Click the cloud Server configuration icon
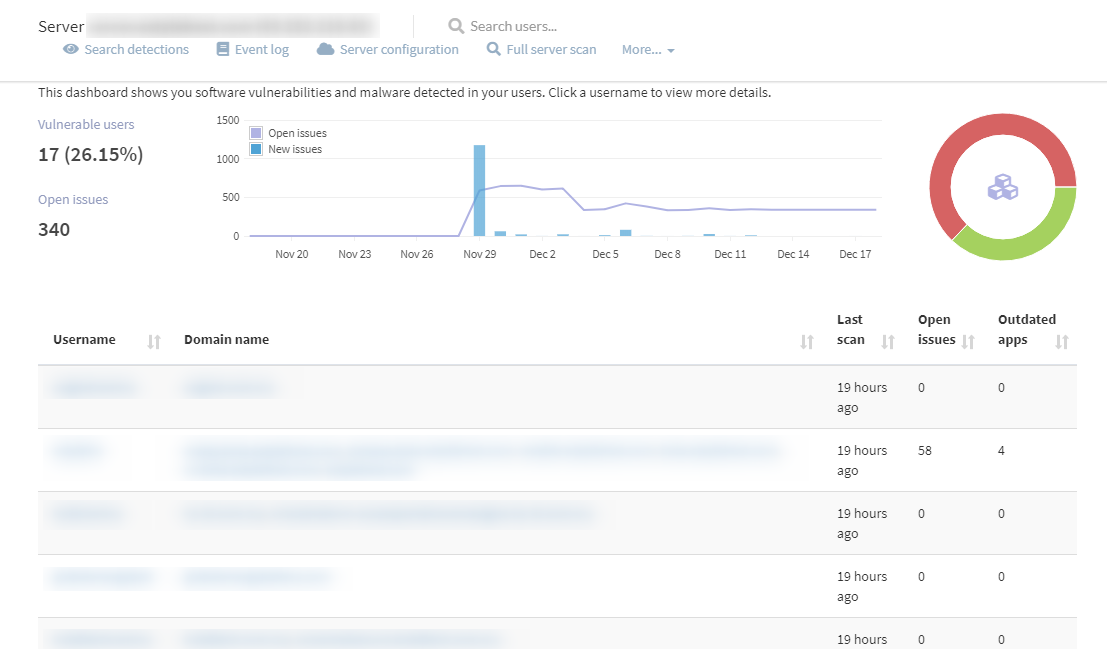The height and width of the screenshot is (649, 1107). [x=325, y=49]
